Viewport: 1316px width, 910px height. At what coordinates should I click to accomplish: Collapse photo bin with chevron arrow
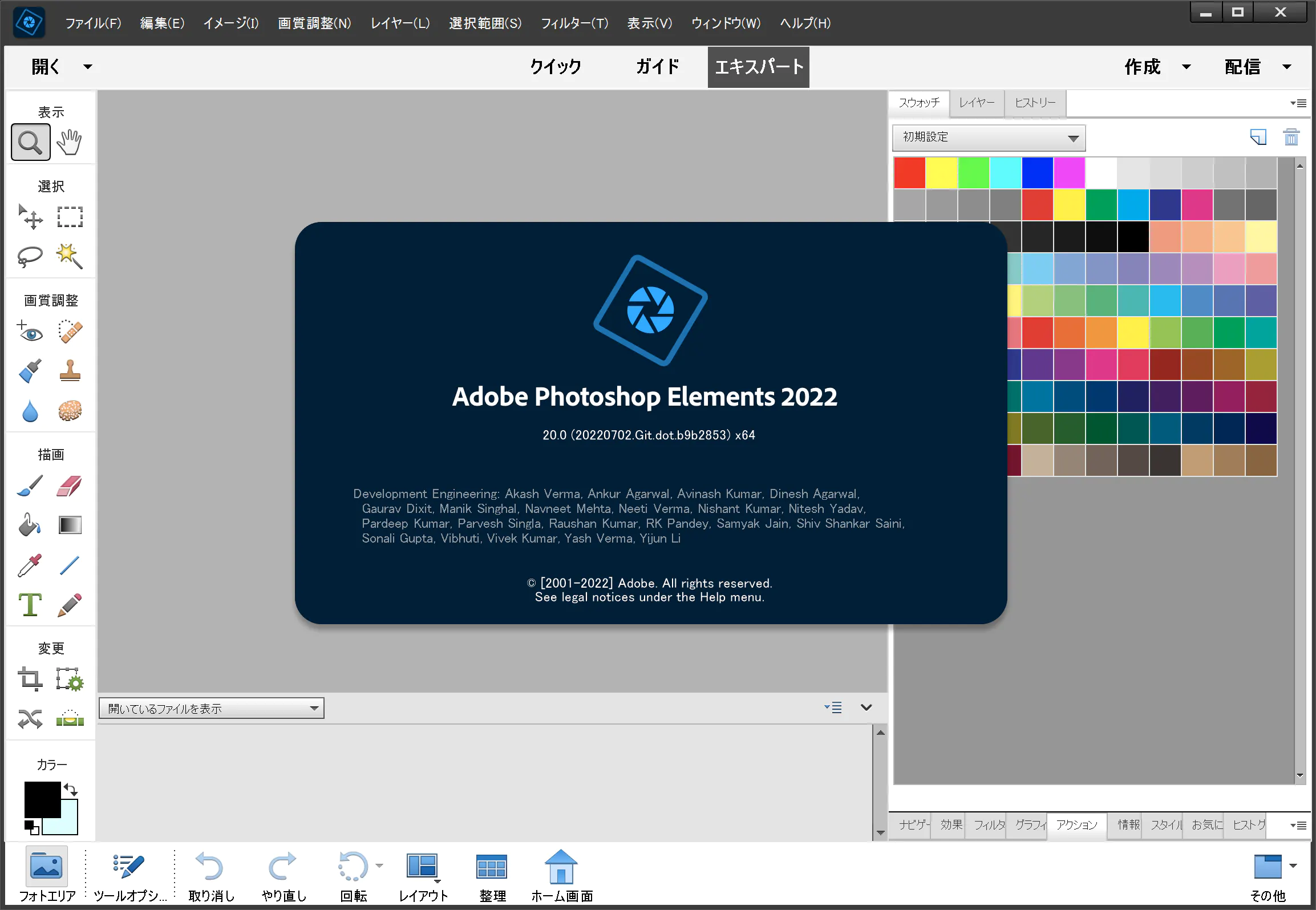(x=866, y=707)
